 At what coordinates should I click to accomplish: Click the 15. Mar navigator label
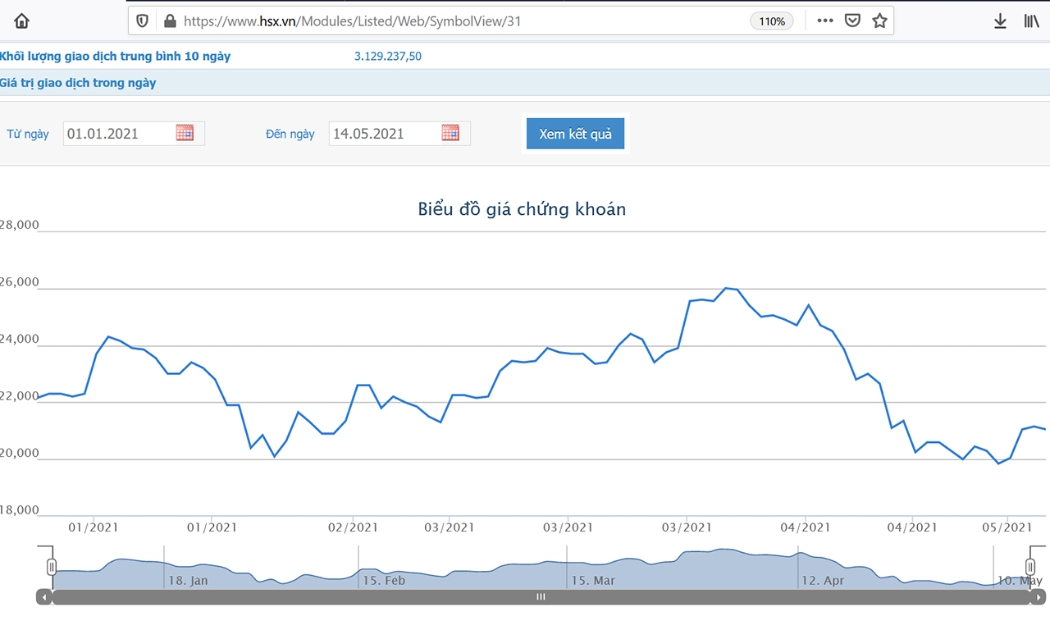[593, 580]
